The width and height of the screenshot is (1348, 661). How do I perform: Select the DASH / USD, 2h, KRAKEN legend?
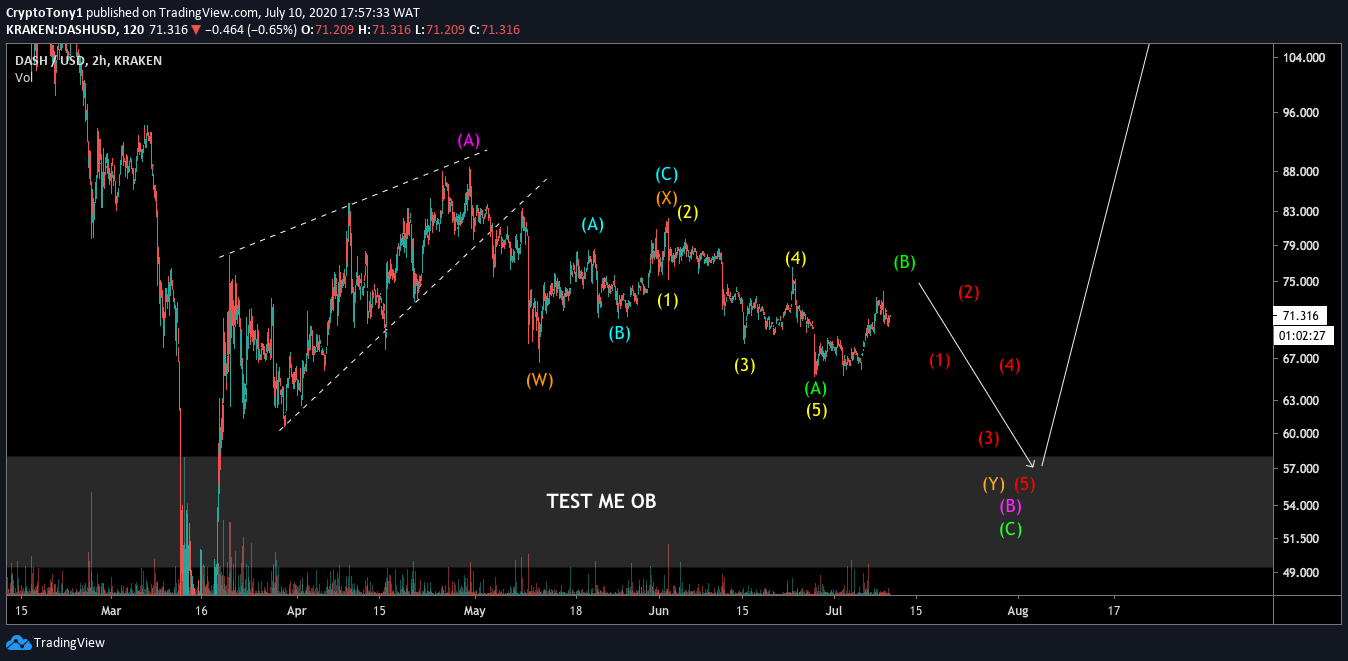coord(86,60)
